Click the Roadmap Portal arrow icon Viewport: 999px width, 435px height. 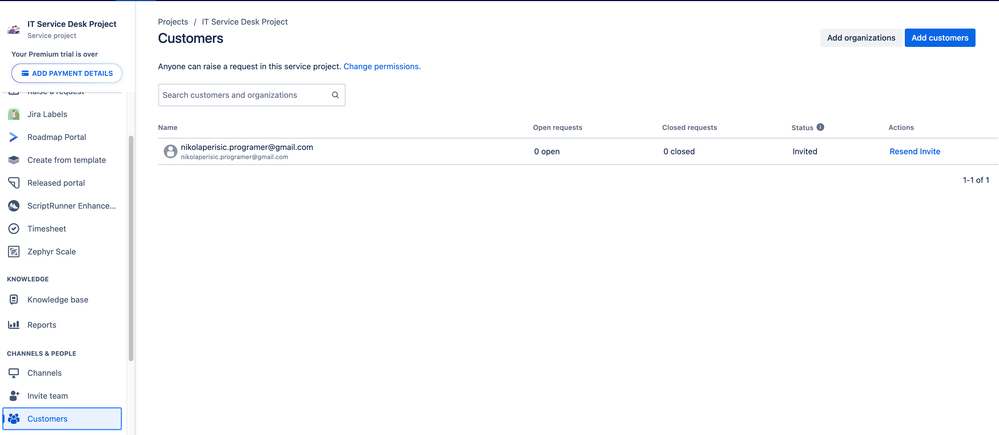[13, 137]
